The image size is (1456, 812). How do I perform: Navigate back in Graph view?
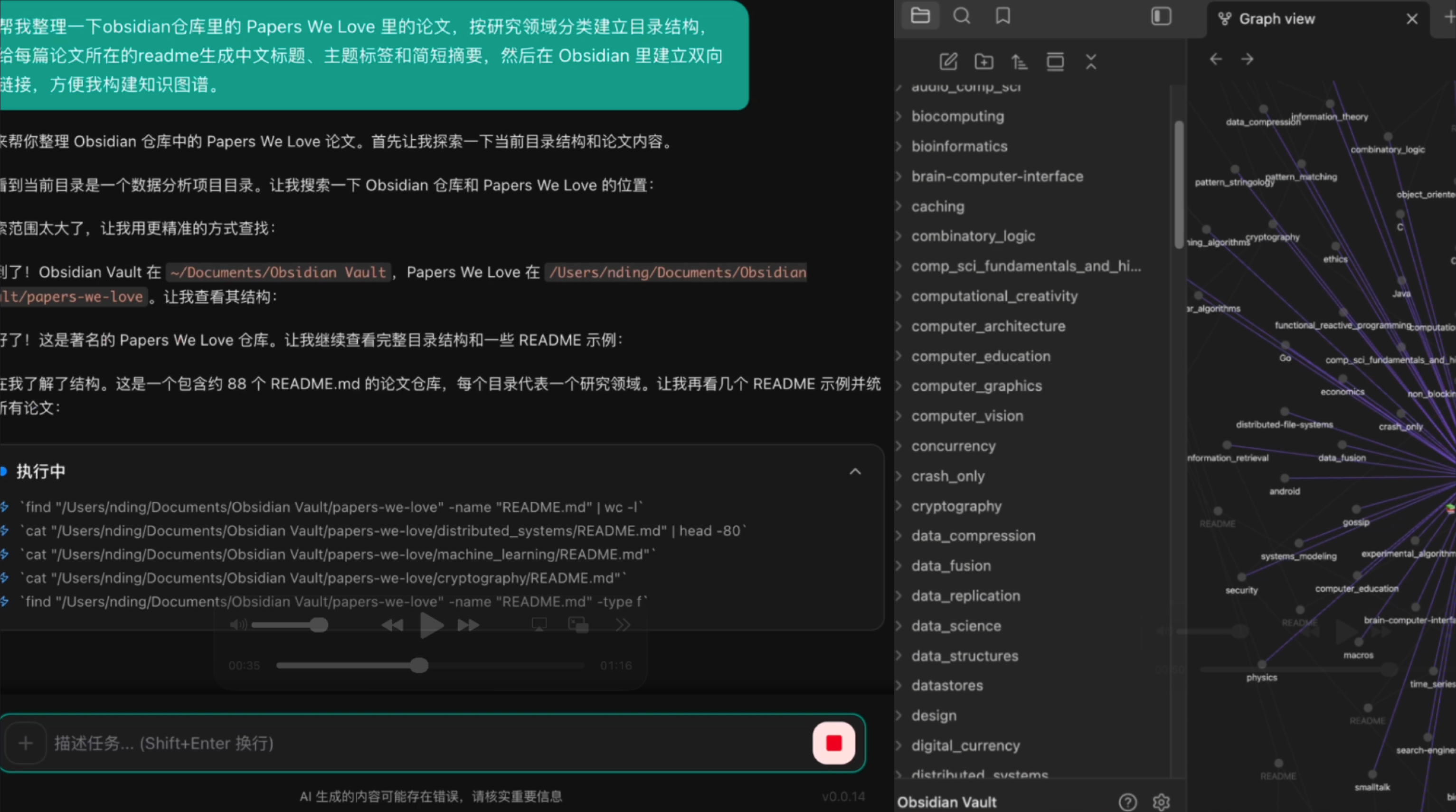[1215, 59]
